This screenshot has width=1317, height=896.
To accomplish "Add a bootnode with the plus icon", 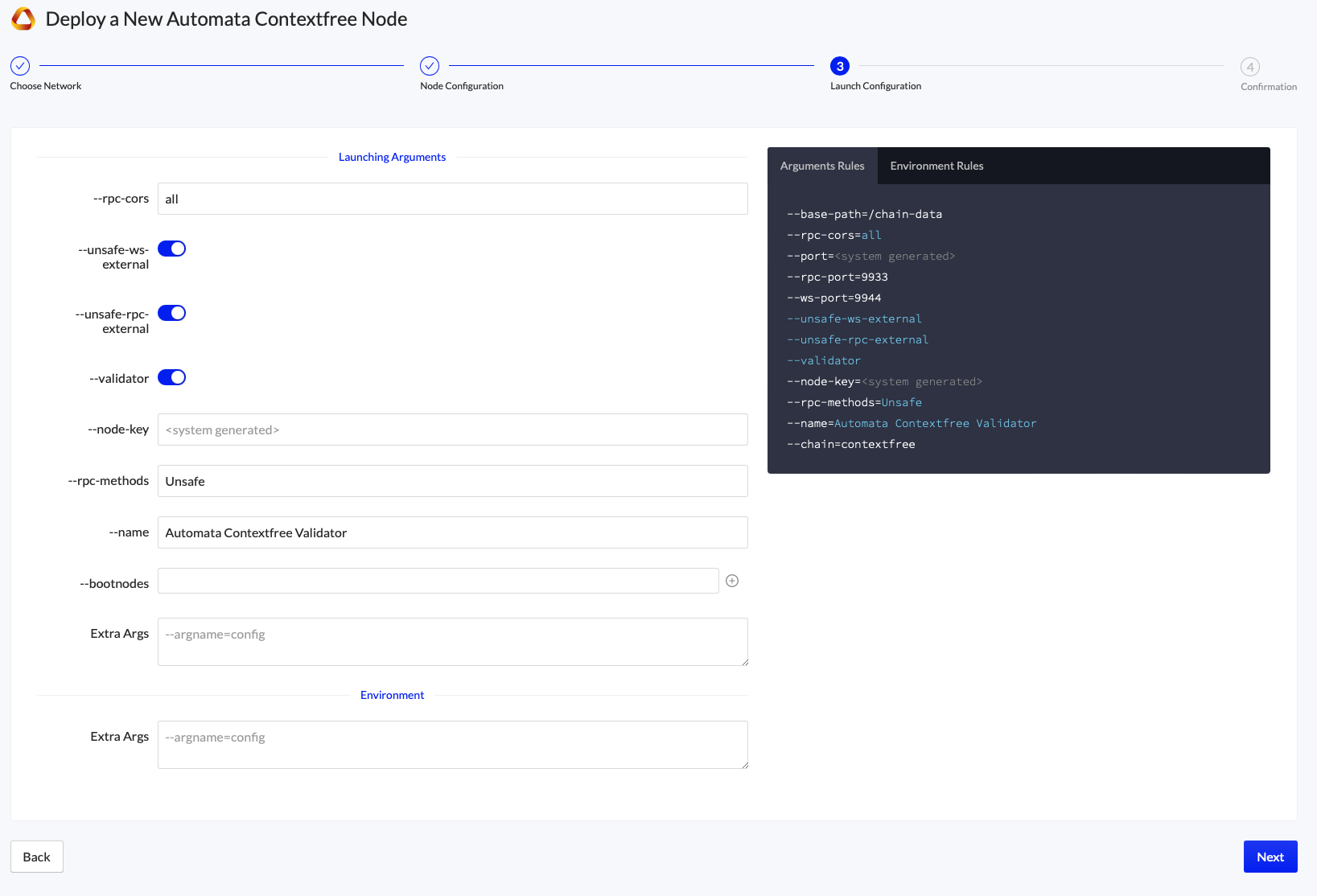I will [732, 581].
